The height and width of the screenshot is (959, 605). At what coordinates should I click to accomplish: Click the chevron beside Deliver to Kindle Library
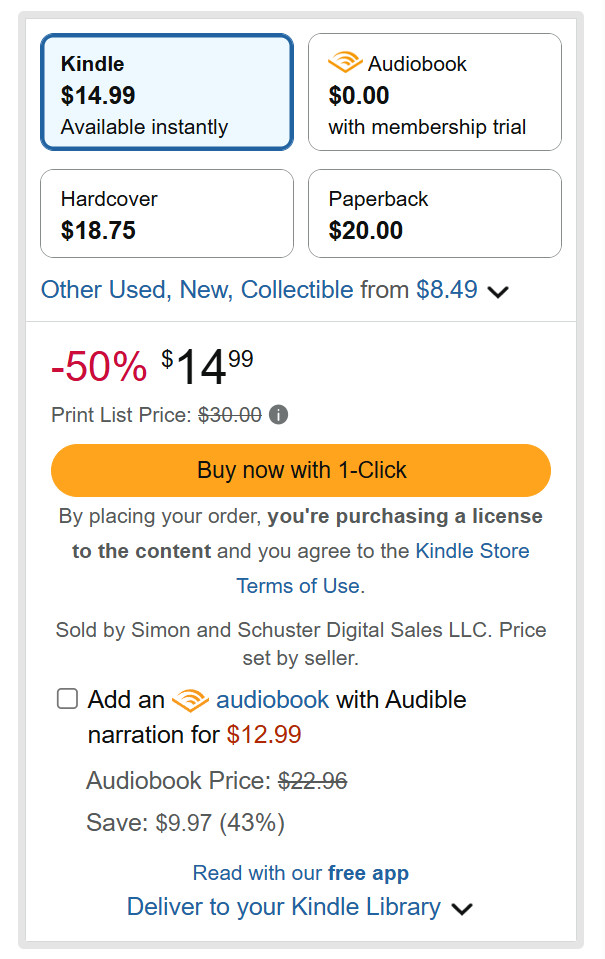pos(461,909)
